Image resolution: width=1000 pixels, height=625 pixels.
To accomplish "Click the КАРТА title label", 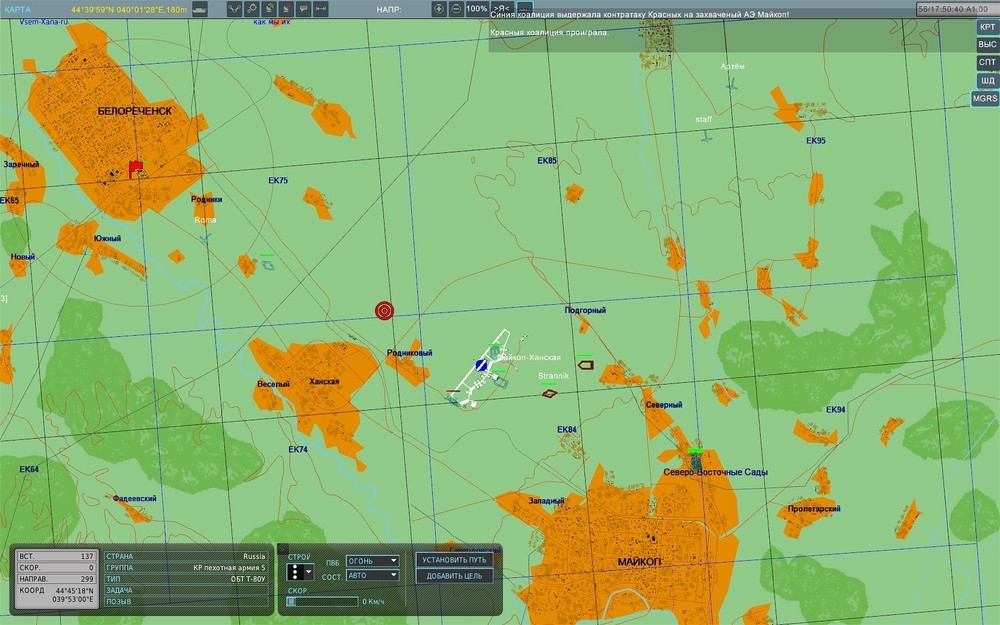I will point(17,10).
